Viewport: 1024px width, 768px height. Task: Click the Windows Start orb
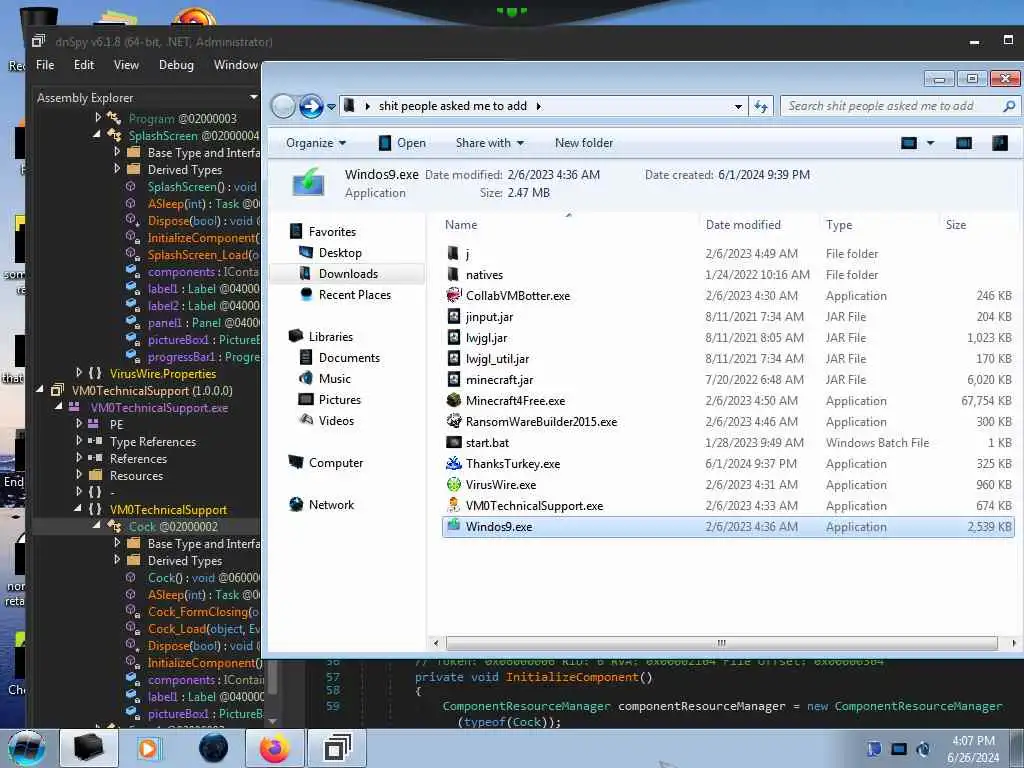(x=27, y=748)
